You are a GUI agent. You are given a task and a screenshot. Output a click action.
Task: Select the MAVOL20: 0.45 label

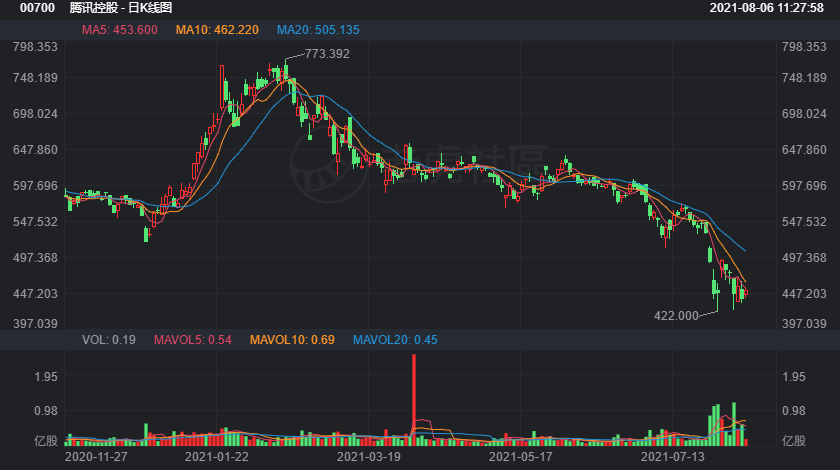pos(395,340)
